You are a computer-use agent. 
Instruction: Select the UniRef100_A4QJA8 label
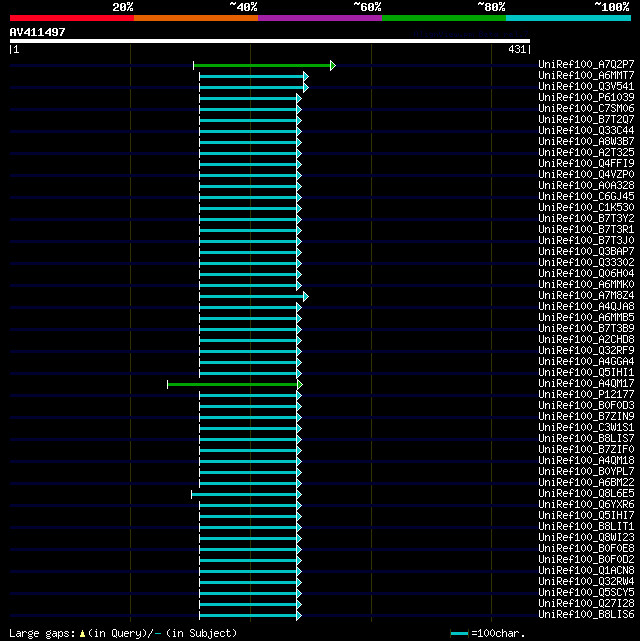pyautogui.click(x=586, y=307)
